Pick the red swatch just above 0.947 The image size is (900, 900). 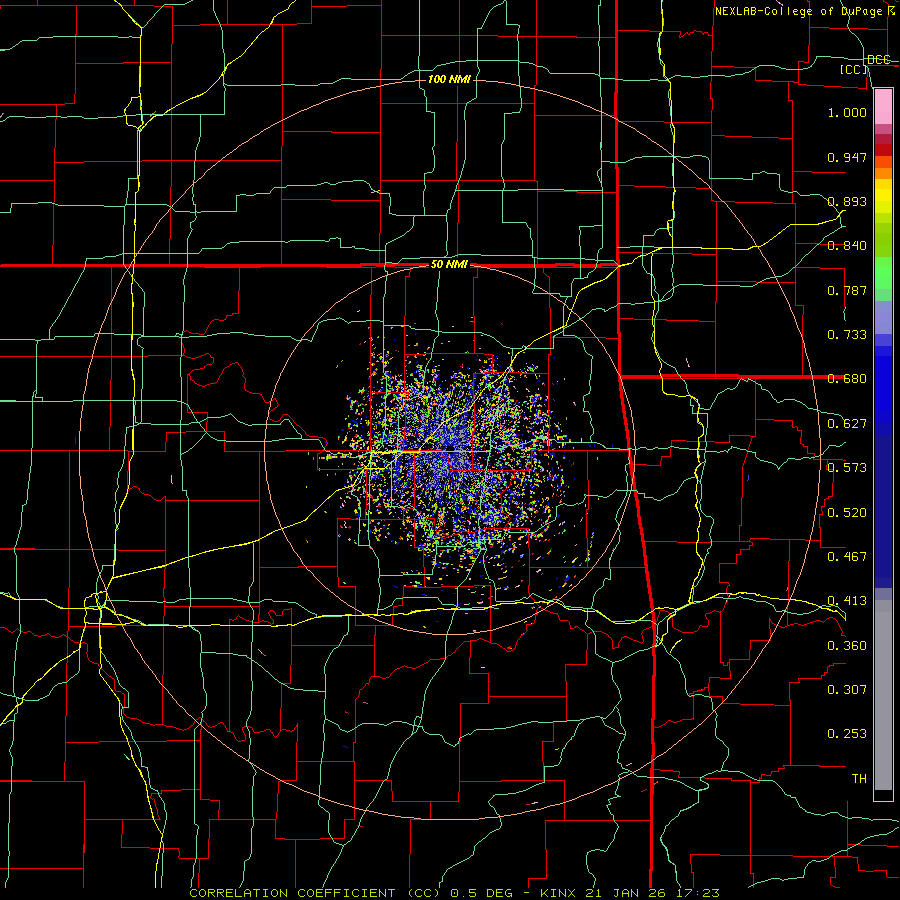tap(883, 149)
